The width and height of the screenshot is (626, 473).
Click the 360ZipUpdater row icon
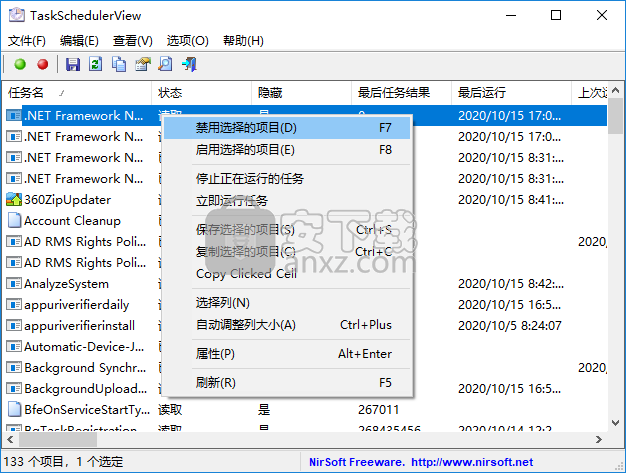tap(14, 200)
